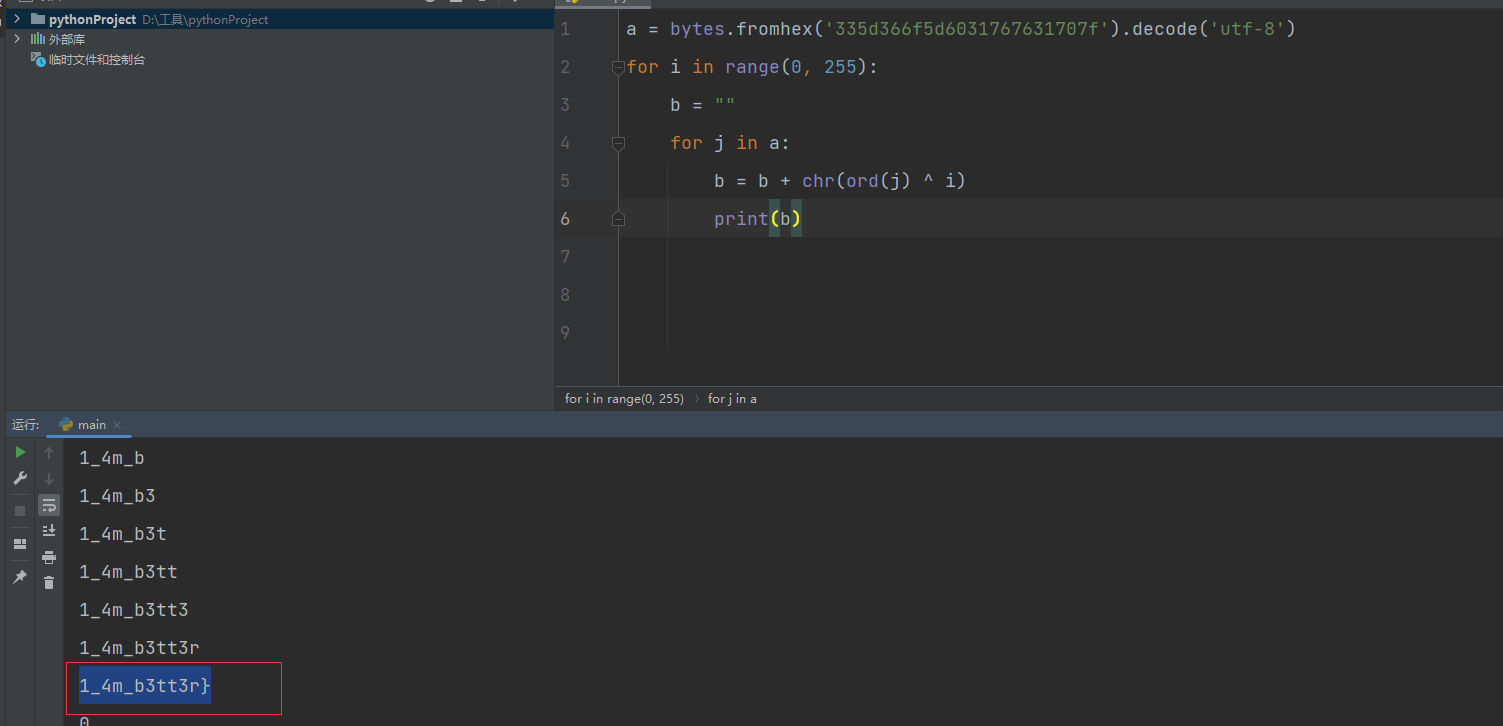Open 临时文件和控制台 item
Image resolution: width=1503 pixels, height=726 pixels.
97,60
